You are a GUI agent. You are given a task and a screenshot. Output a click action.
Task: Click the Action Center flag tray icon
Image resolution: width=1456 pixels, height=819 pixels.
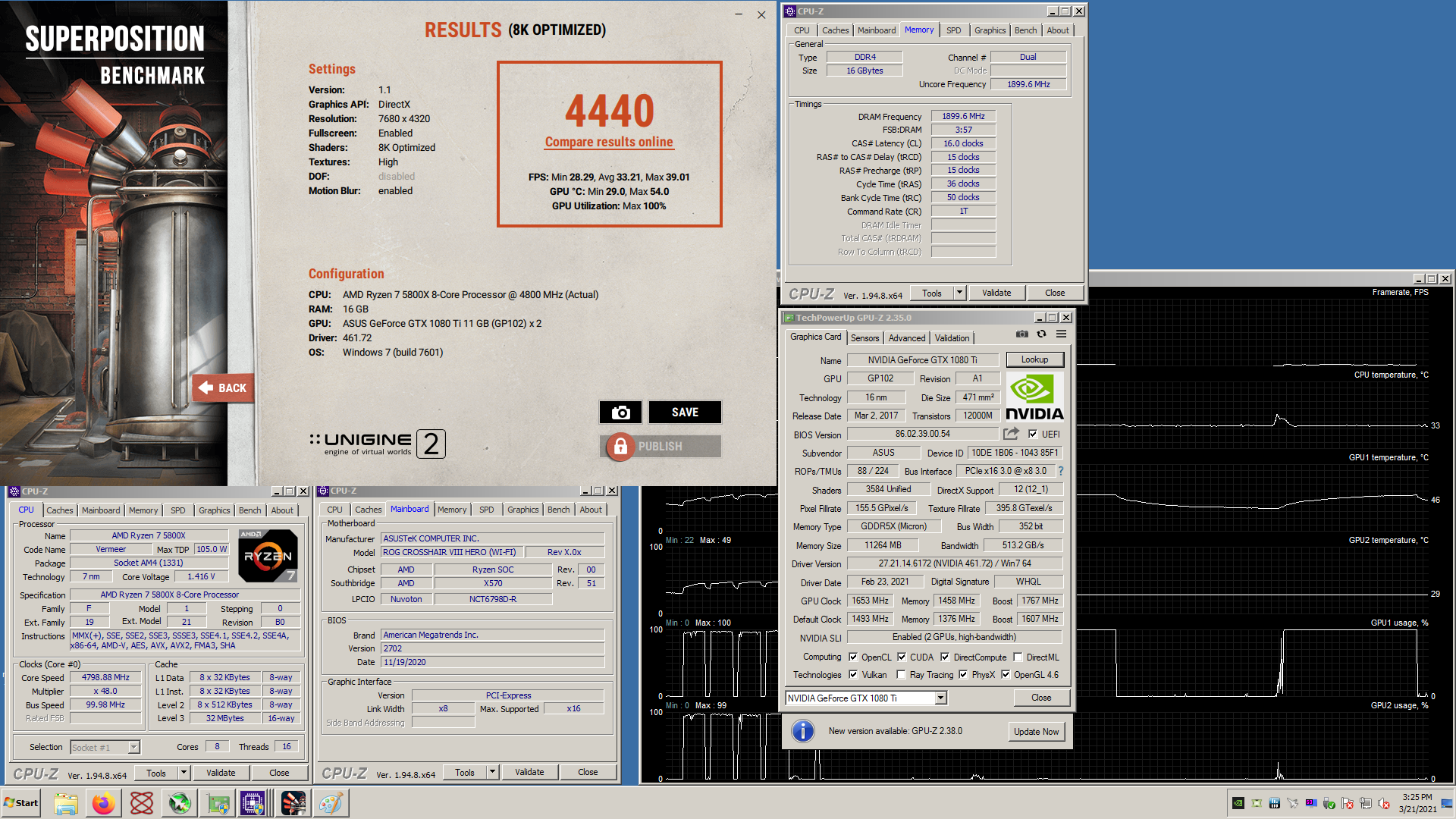[1347, 803]
